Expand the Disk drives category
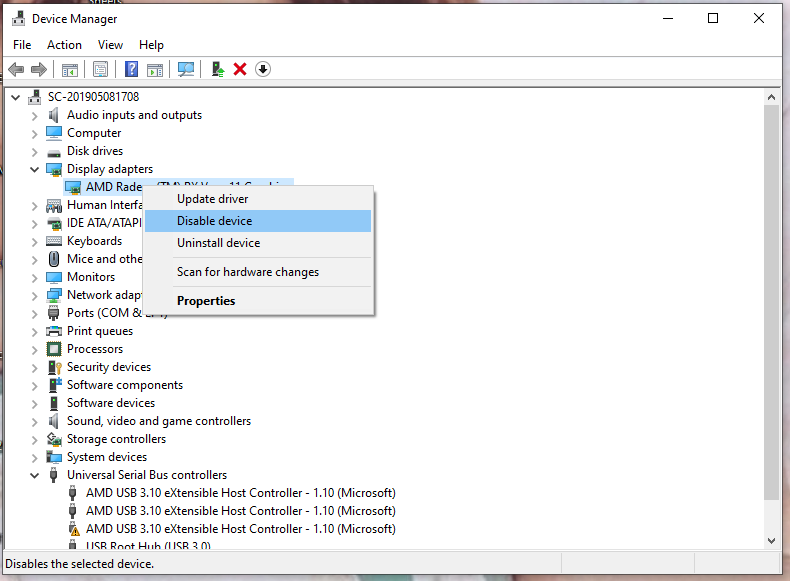790x581 pixels. pos(34,151)
